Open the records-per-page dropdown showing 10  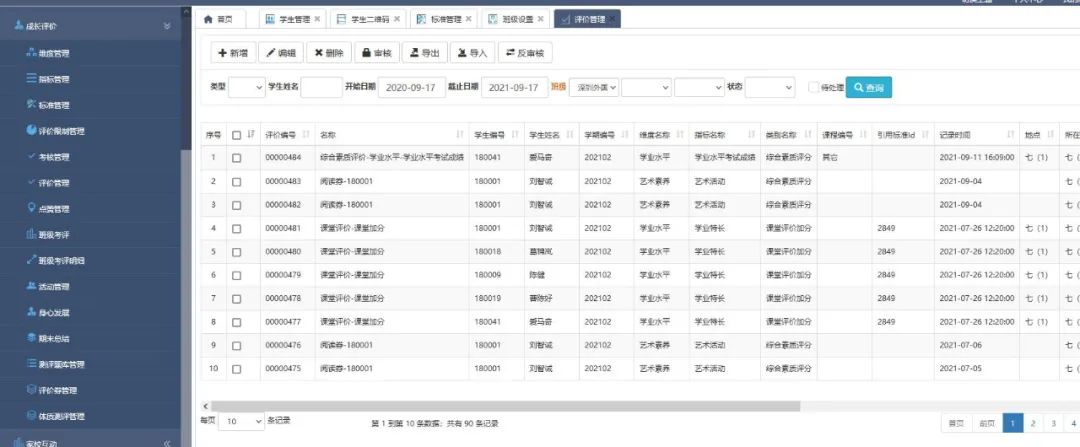pos(241,422)
